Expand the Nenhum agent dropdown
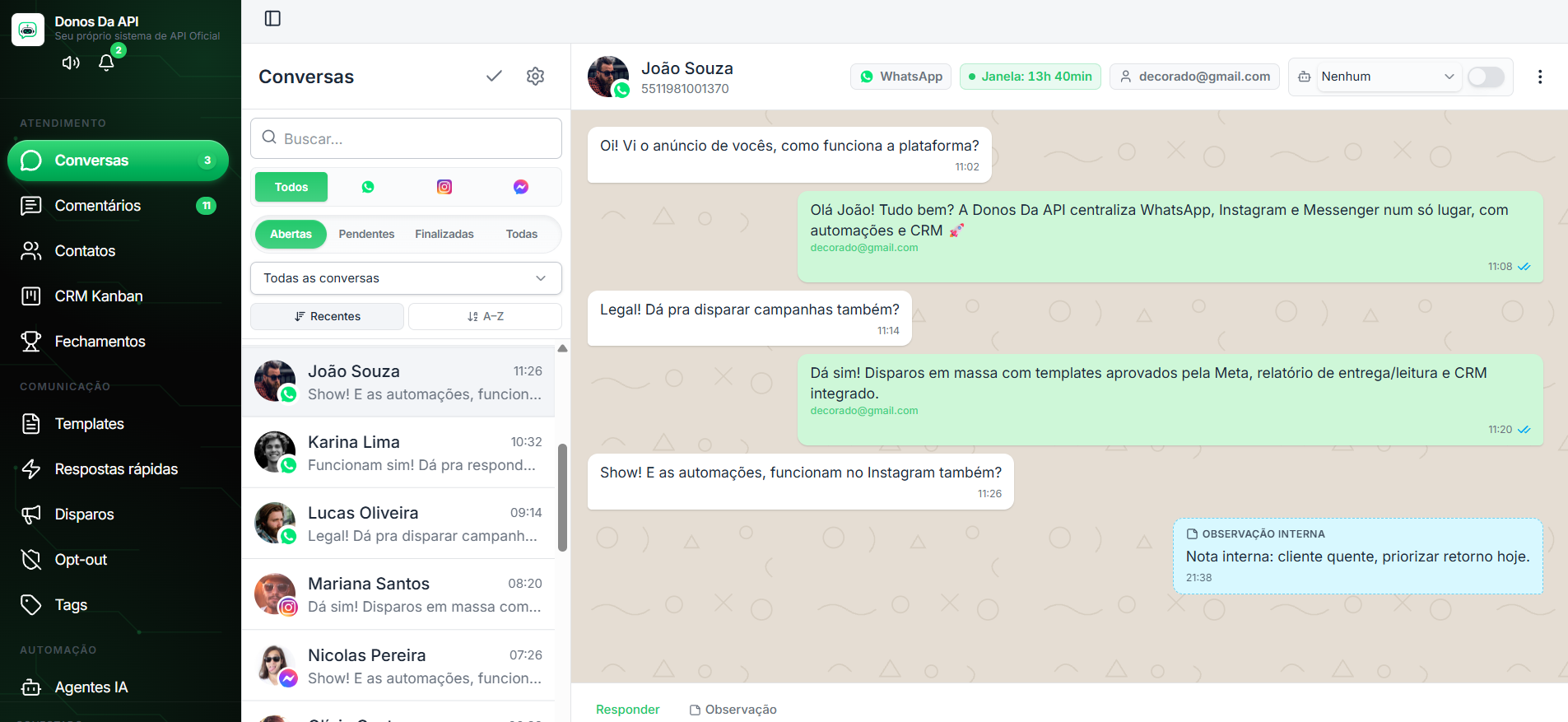This screenshot has height=722, width=1568. click(x=1389, y=77)
